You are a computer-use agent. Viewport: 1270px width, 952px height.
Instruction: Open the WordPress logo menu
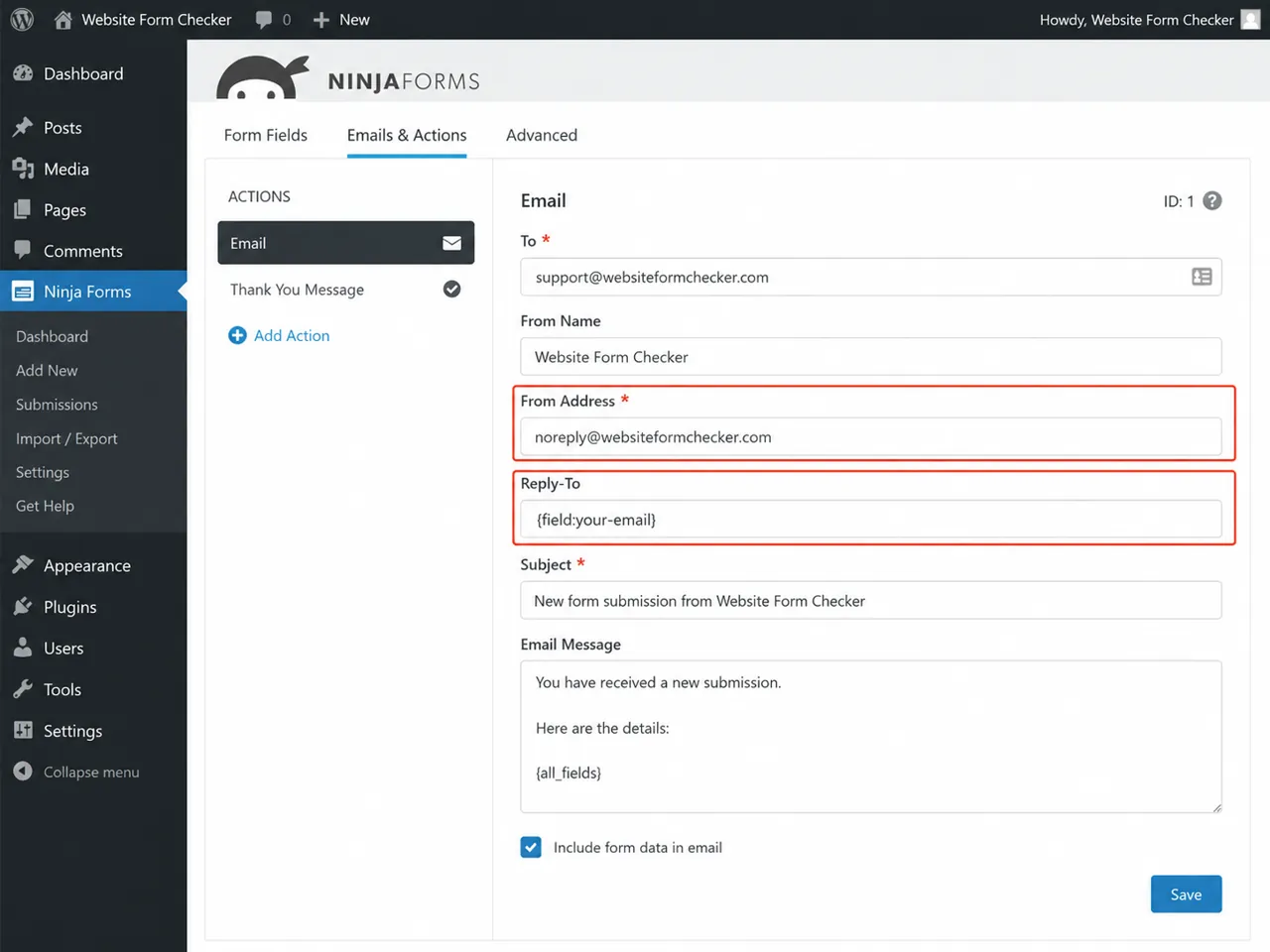22,20
